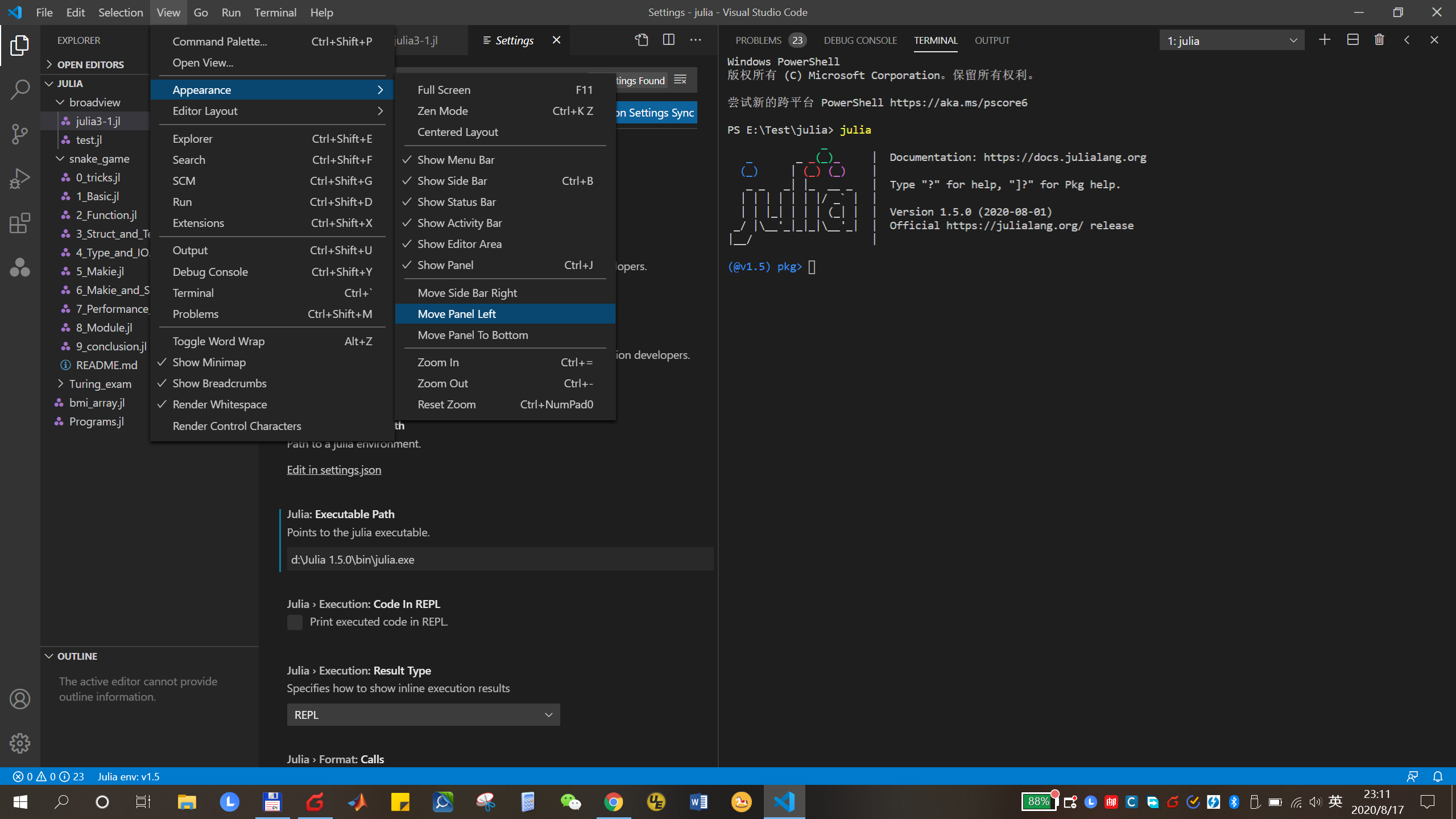Open the Appearance submenu

coord(272,90)
